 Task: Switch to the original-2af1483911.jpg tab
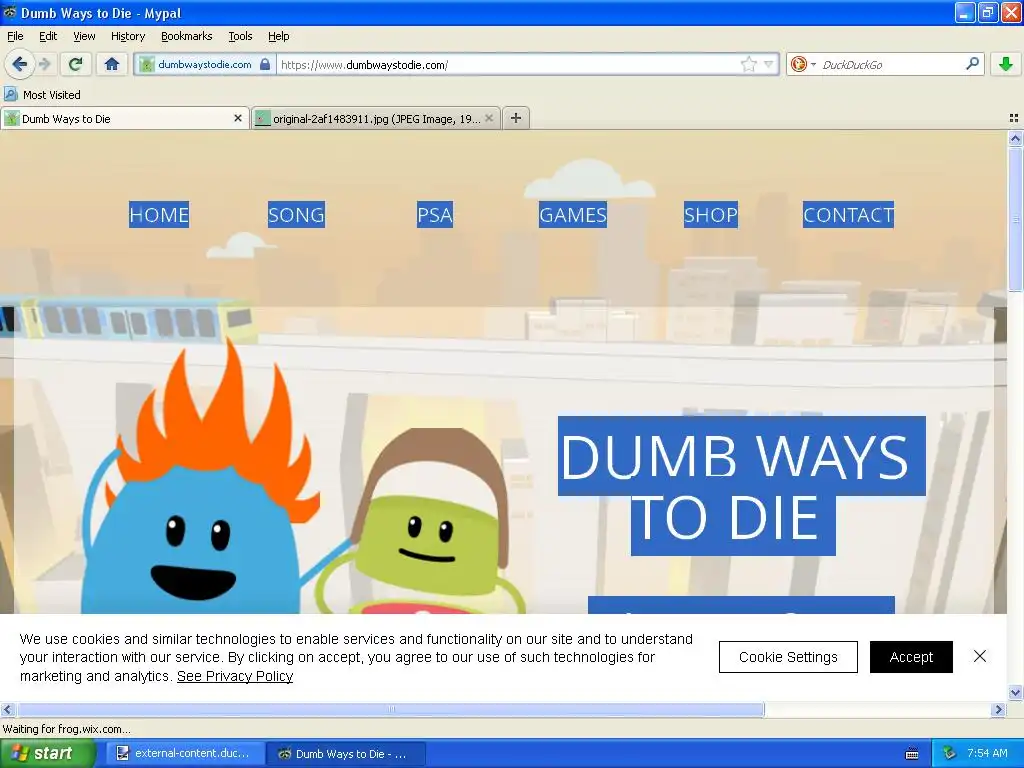coord(376,118)
